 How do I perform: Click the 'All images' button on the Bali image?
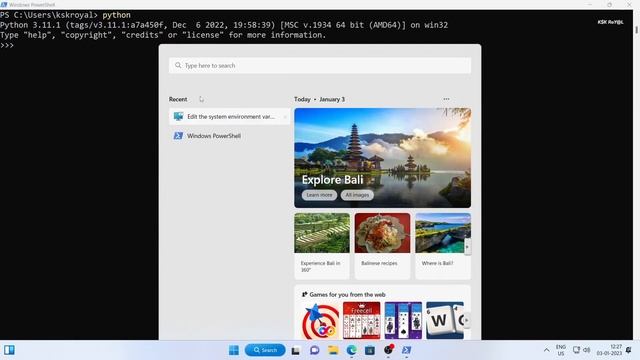point(357,195)
